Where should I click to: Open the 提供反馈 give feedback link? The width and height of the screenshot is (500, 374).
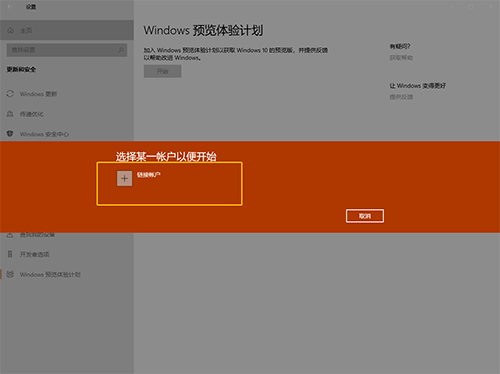click(401, 97)
